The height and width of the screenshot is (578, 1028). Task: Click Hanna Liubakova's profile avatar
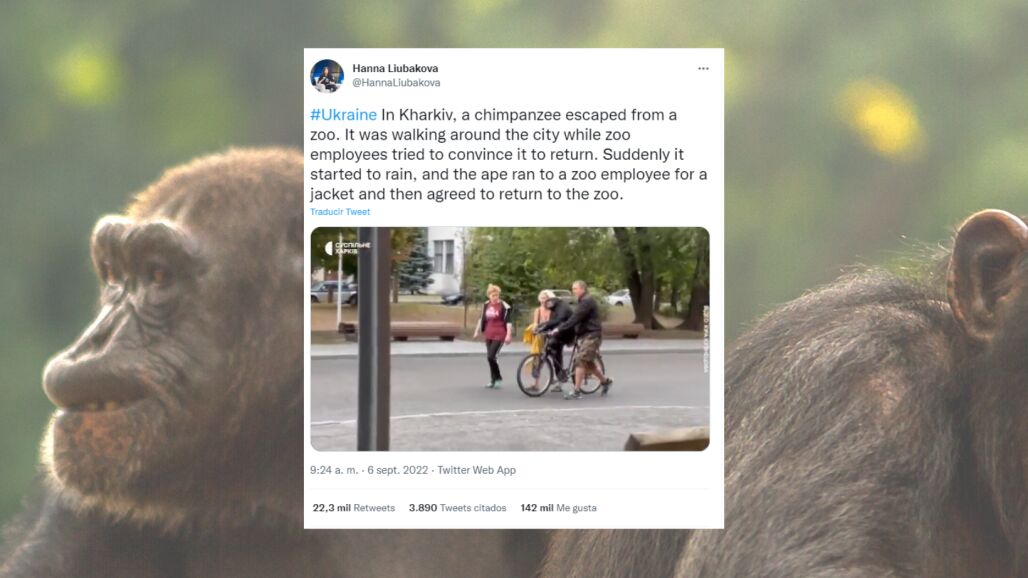click(326, 76)
